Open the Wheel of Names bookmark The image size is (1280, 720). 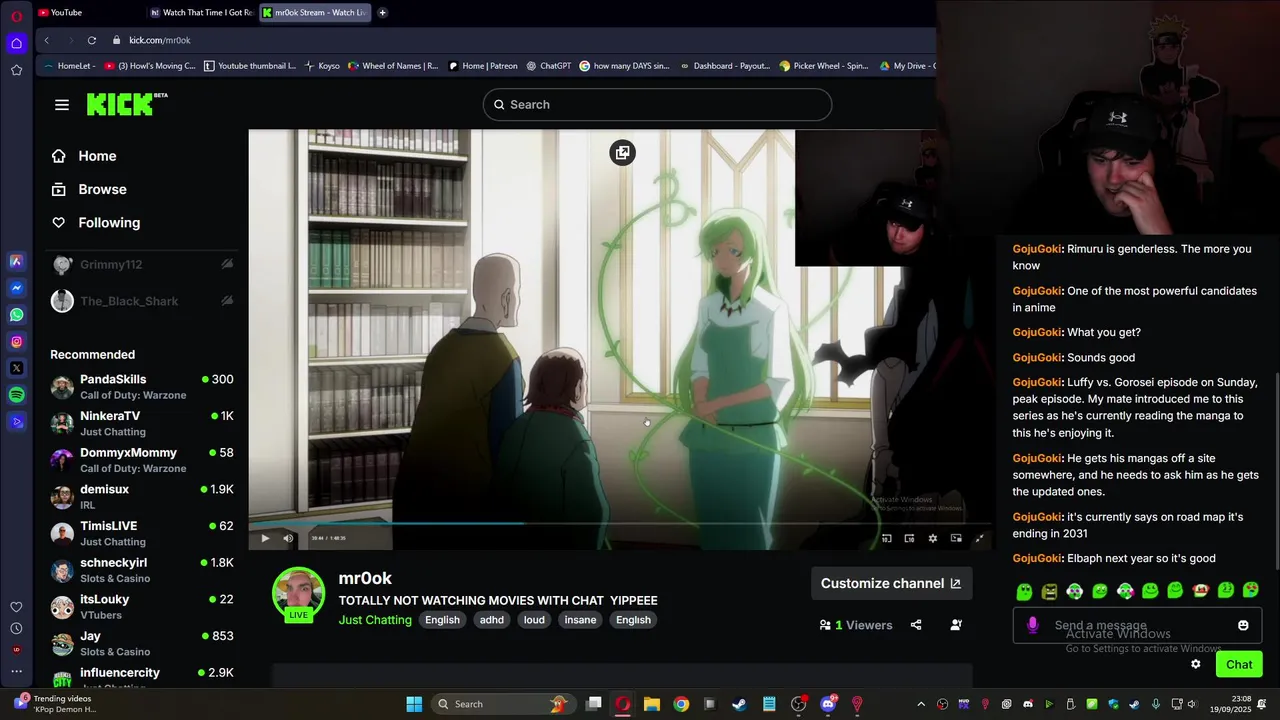click(x=393, y=66)
